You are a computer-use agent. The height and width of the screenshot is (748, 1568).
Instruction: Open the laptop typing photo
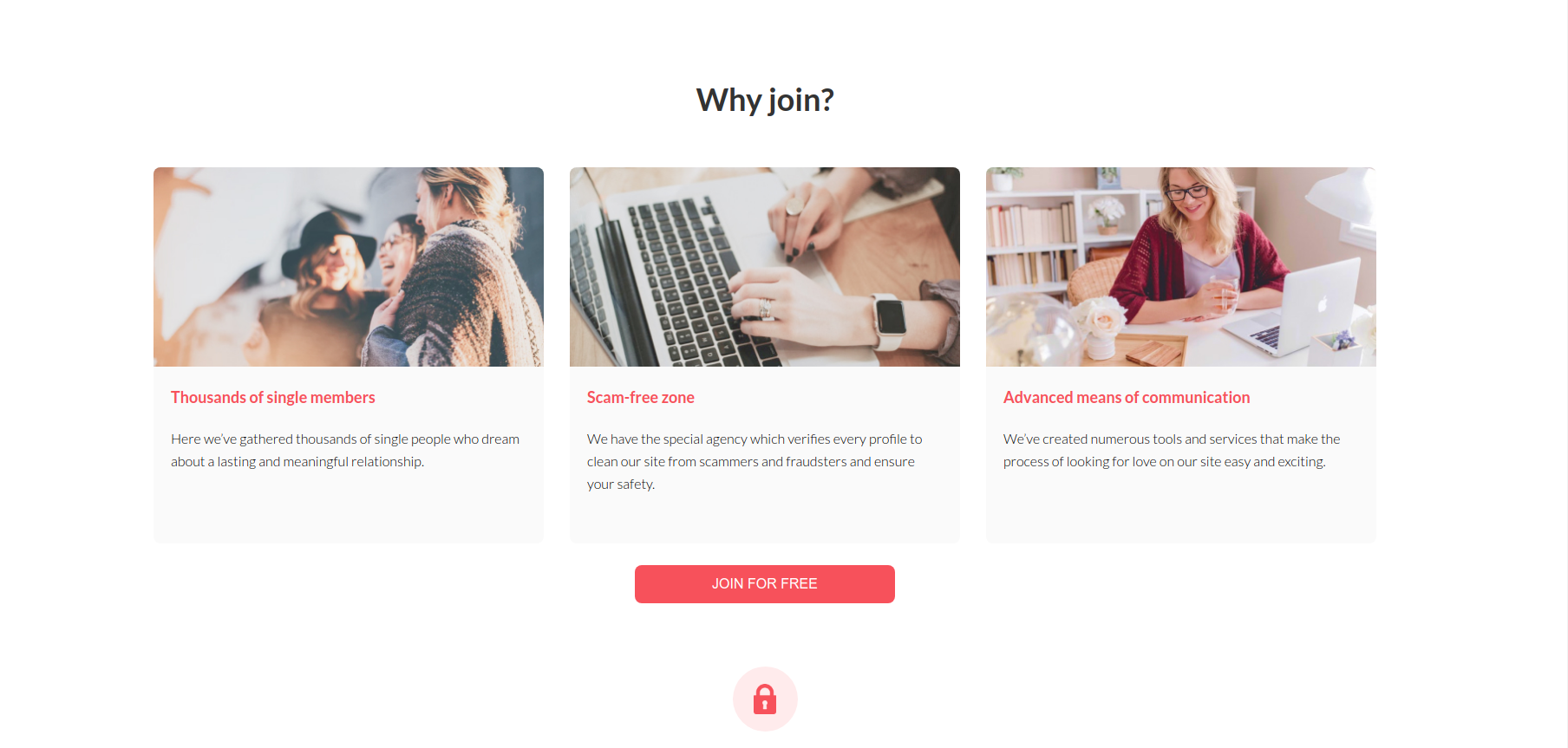(765, 267)
